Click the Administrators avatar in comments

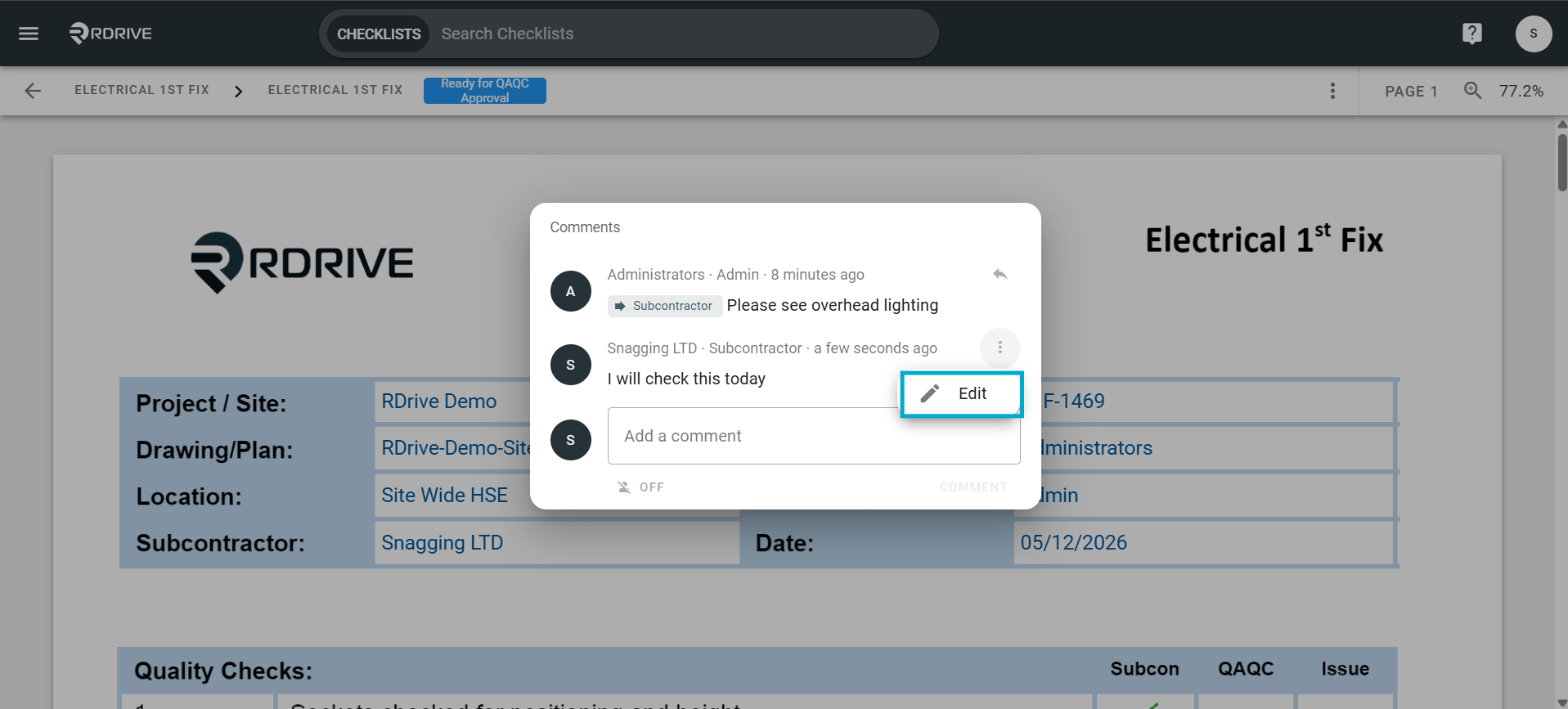click(x=571, y=291)
